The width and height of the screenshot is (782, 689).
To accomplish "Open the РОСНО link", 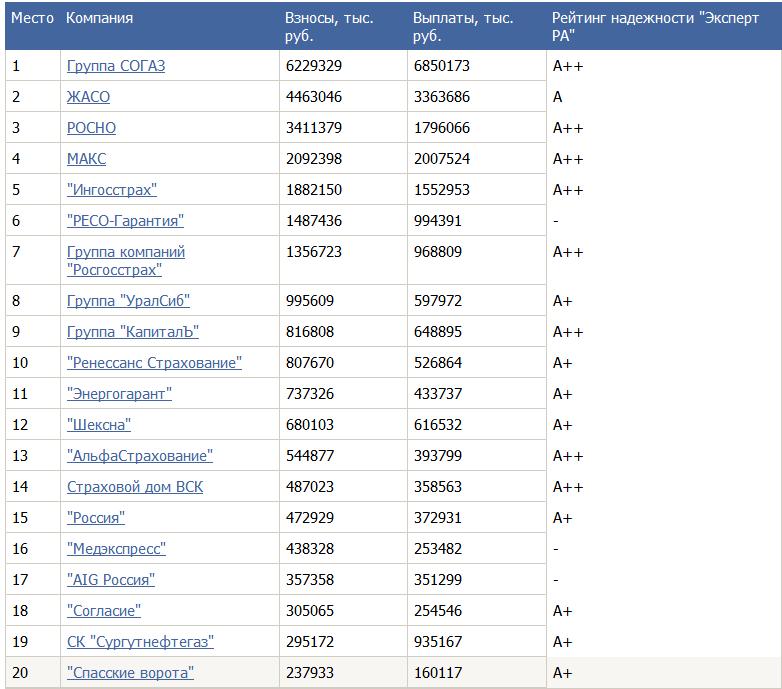I will tap(91, 128).
